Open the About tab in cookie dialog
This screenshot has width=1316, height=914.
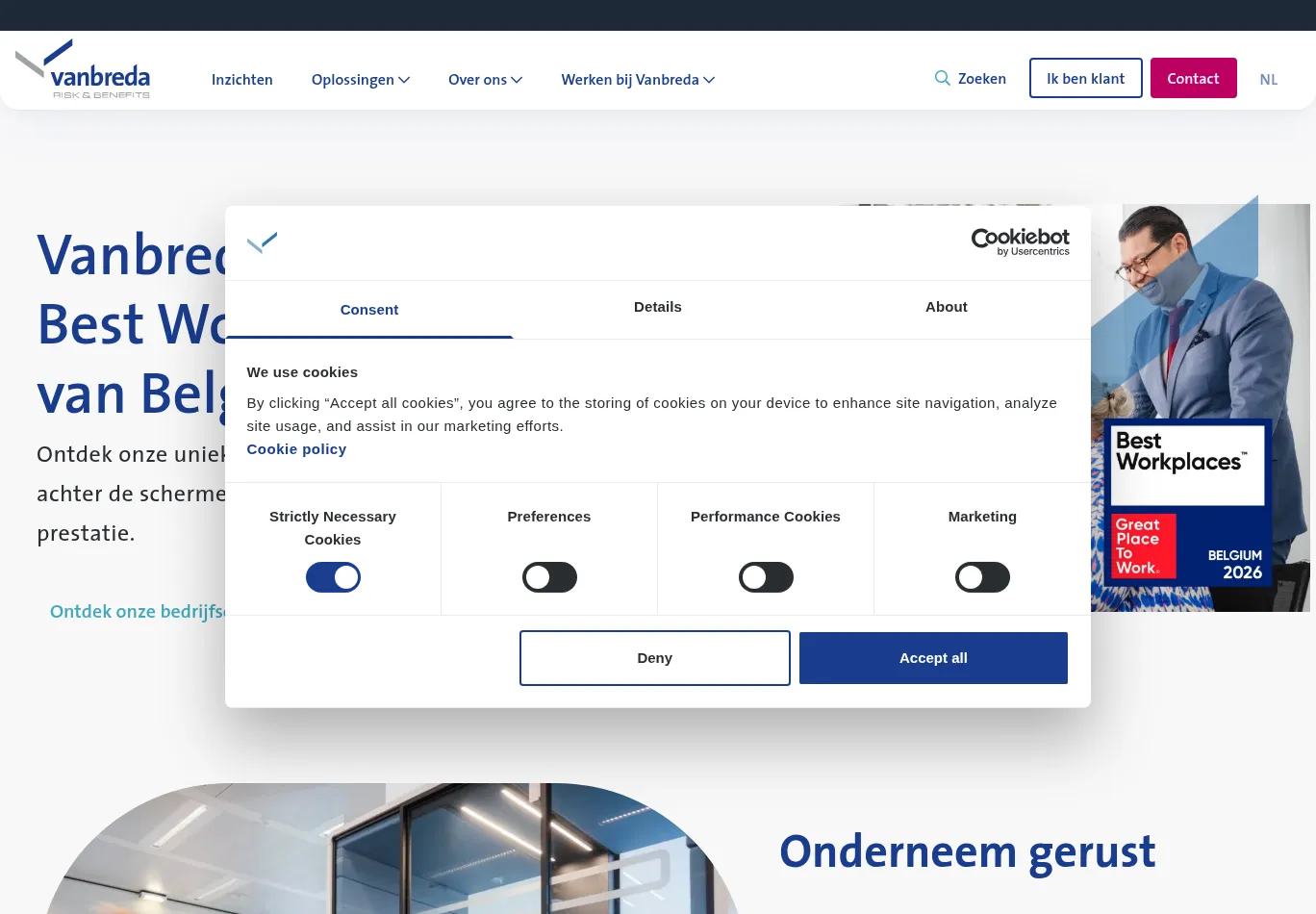[947, 307]
